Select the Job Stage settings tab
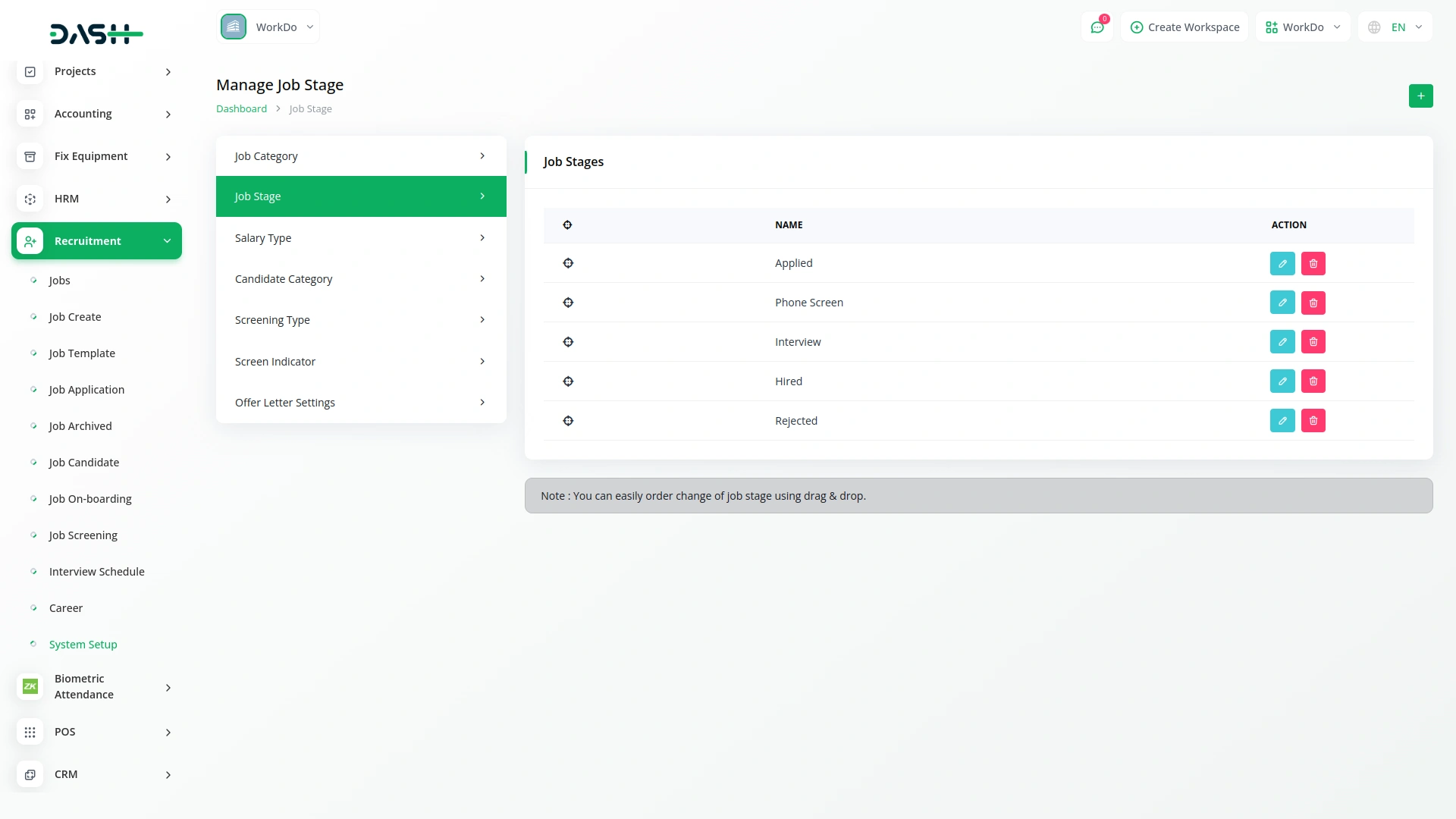Image resolution: width=1456 pixels, height=819 pixels. [x=361, y=196]
